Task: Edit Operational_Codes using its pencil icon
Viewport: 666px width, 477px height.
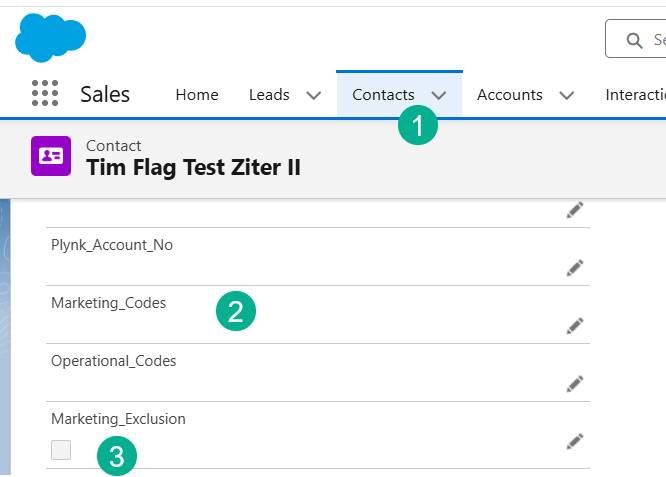Action: click(574, 383)
